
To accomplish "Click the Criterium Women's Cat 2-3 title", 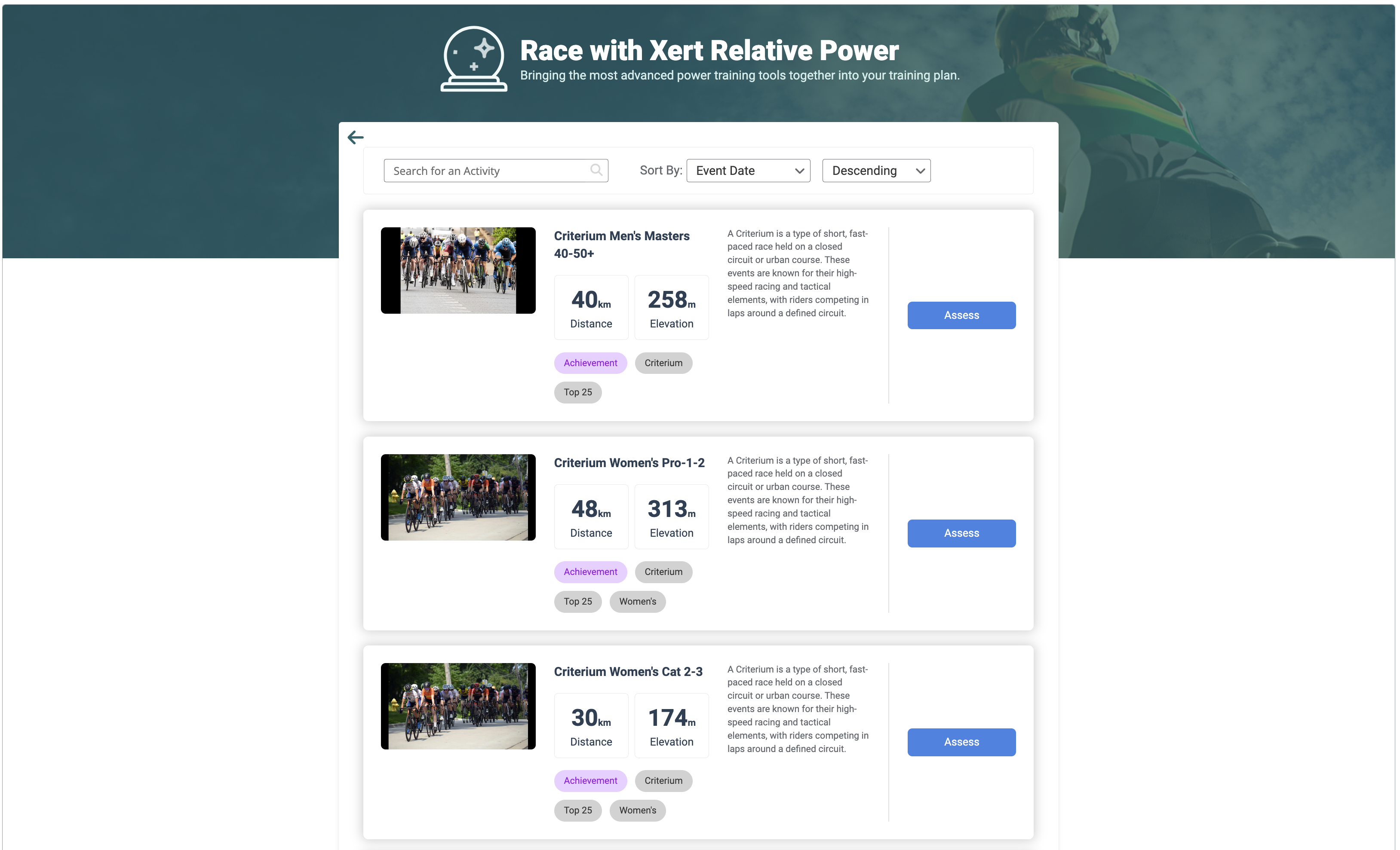I will pos(628,672).
